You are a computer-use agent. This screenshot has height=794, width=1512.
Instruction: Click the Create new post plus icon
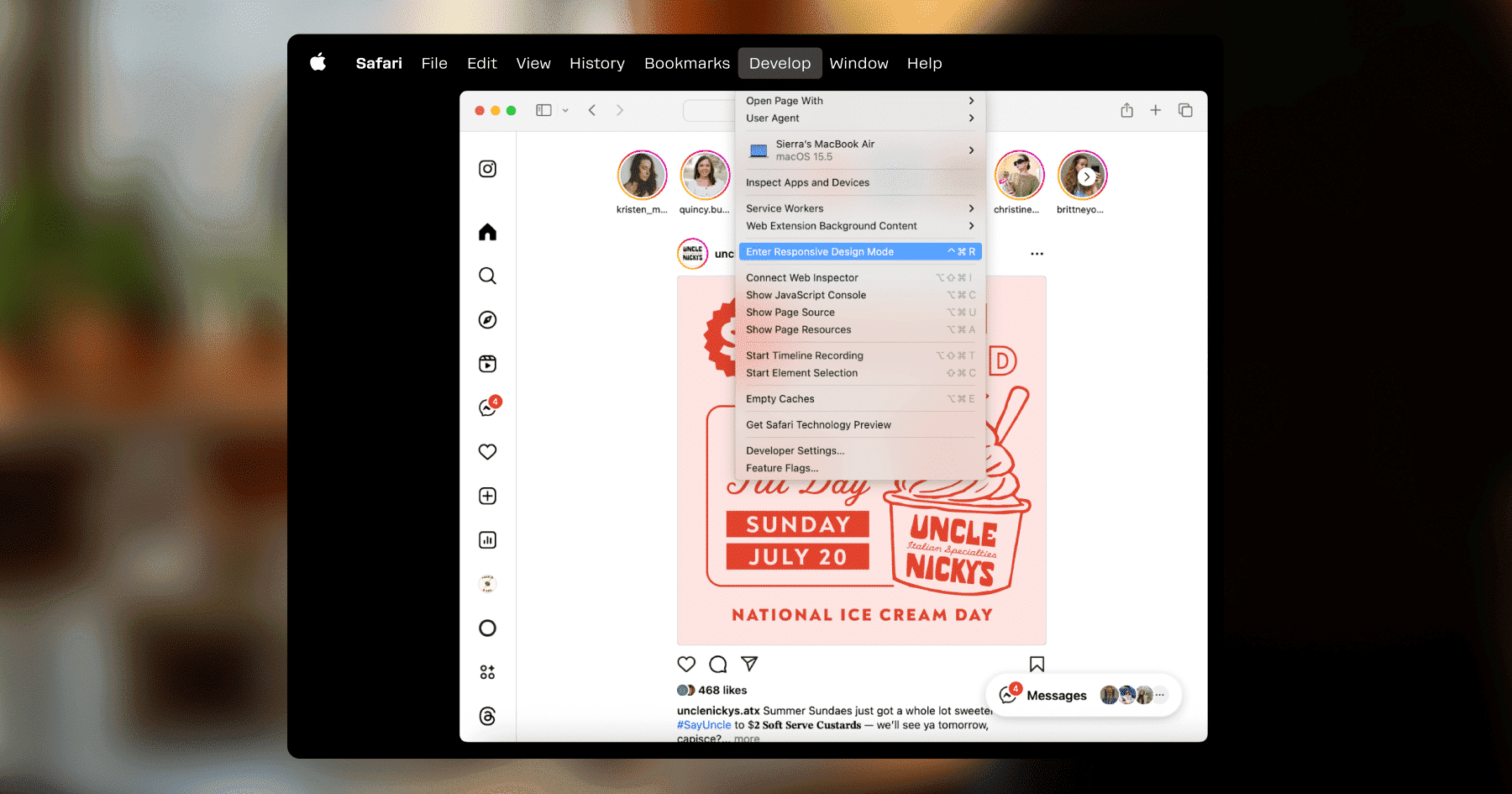pyautogui.click(x=487, y=496)
